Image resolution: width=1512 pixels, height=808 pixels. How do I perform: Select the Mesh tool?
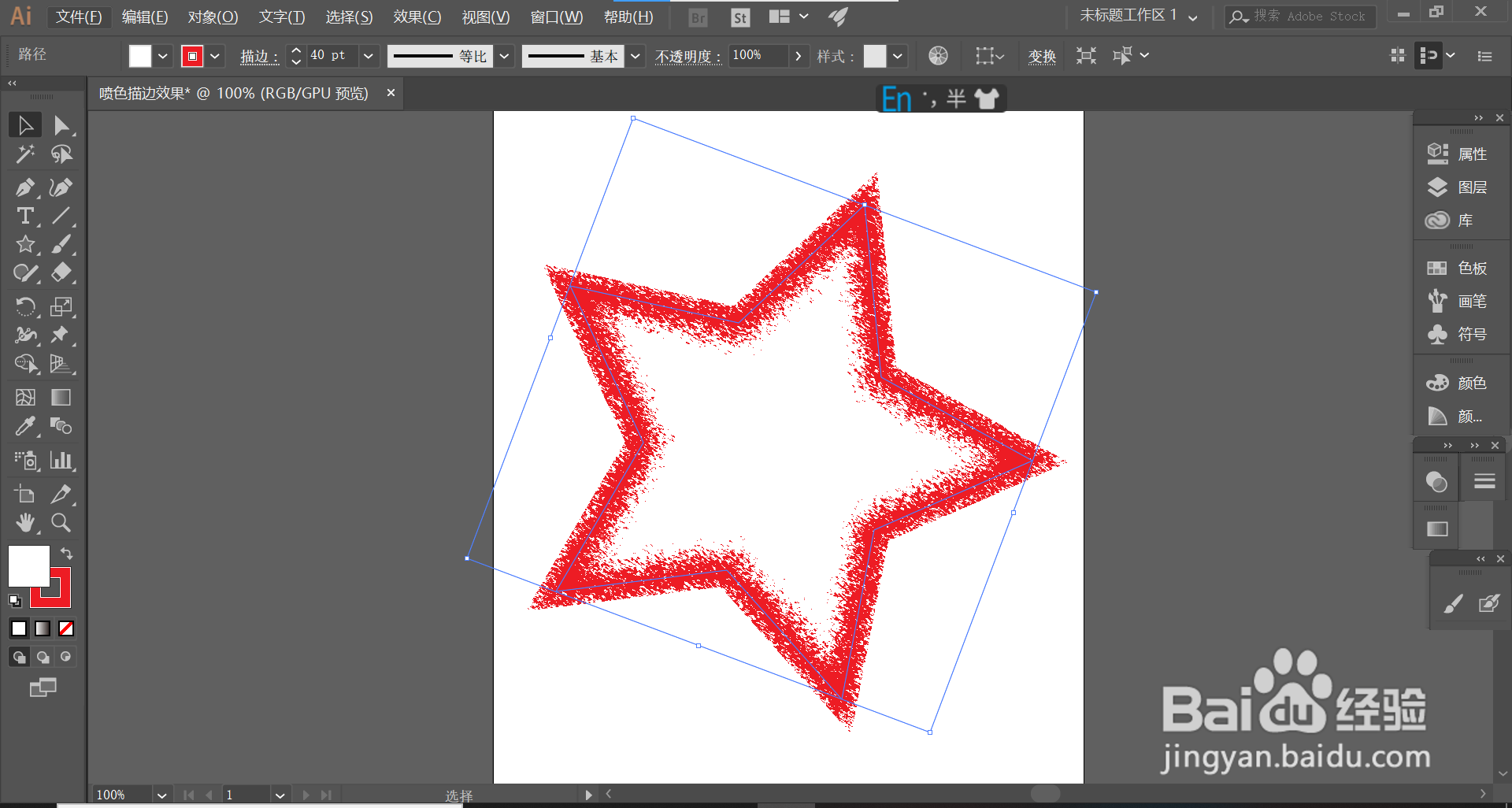click(25, 398)
